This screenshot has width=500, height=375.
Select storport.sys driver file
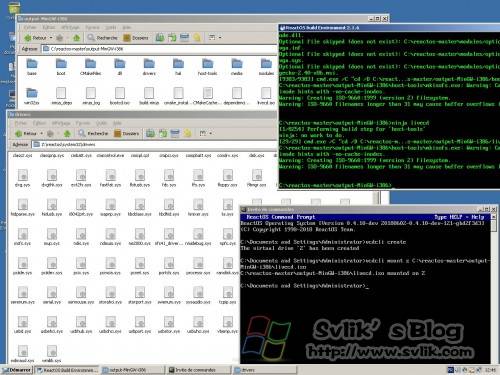pos(140,295)
